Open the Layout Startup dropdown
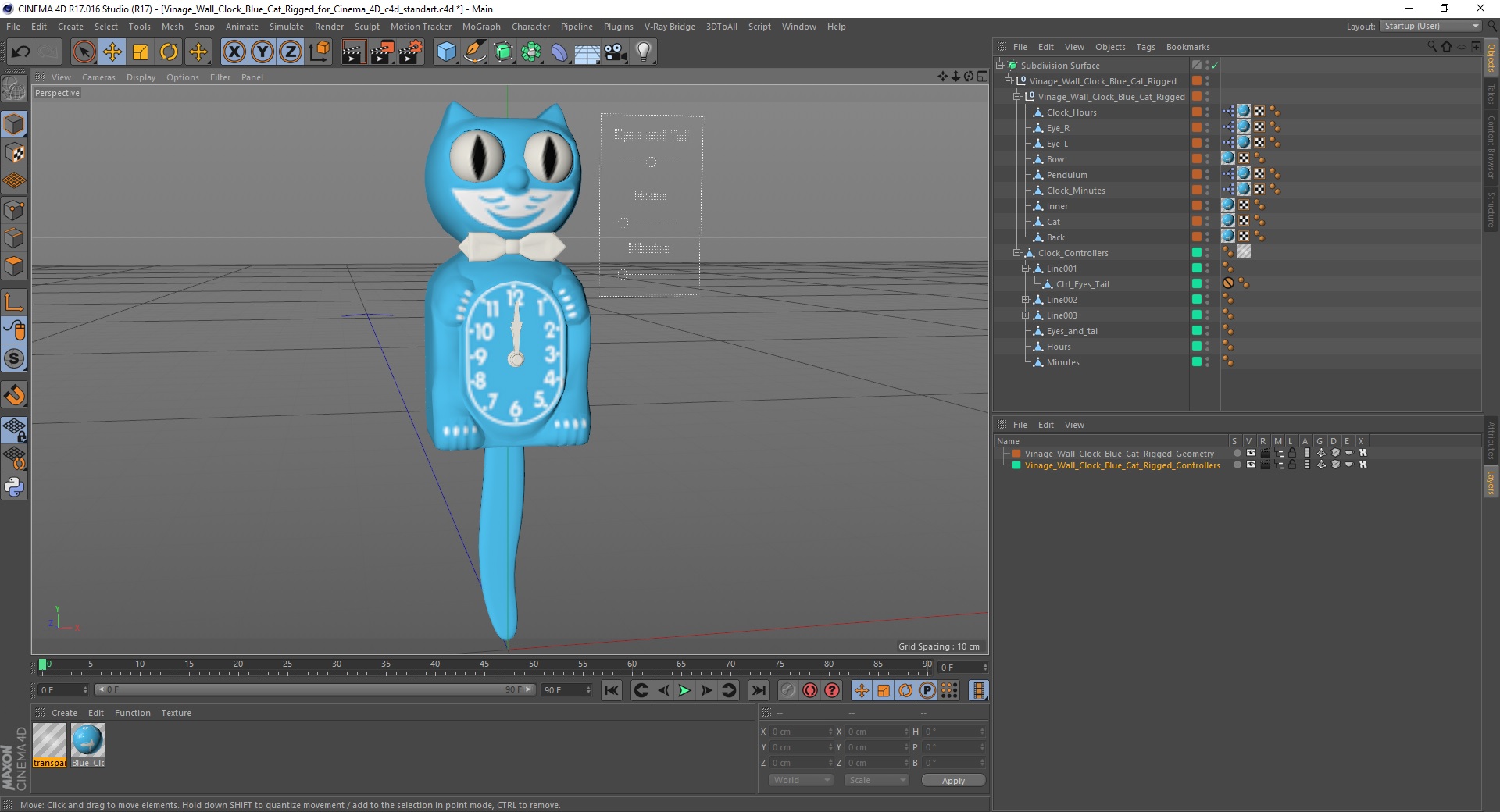The image size is (1500, 812). (1430, 27)
